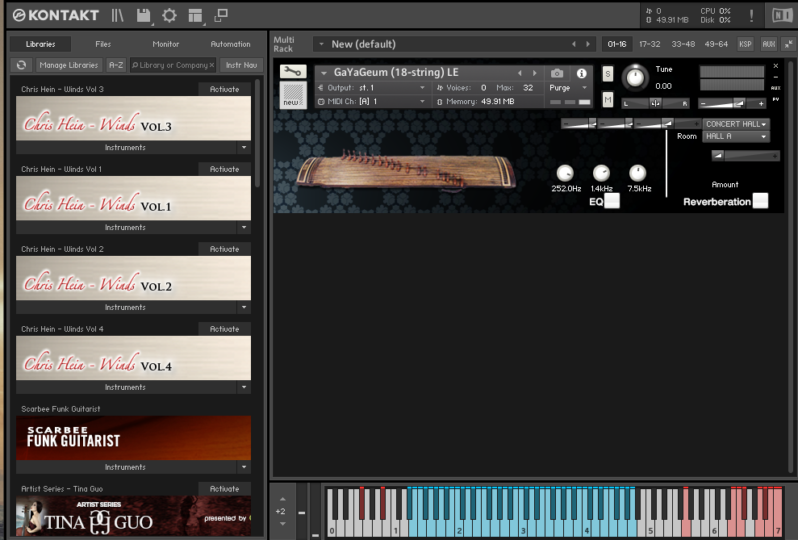Activate Chris Hein Winds Vol 3
This screenshot has height=540, width=798.
(224, 89)
